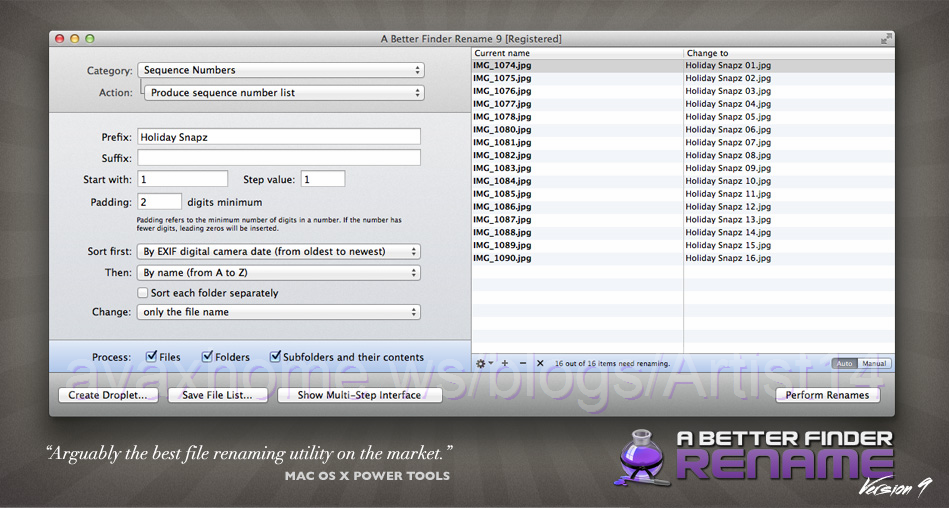Click the Prefix field containing Holiday Snapz

(279, 137)
